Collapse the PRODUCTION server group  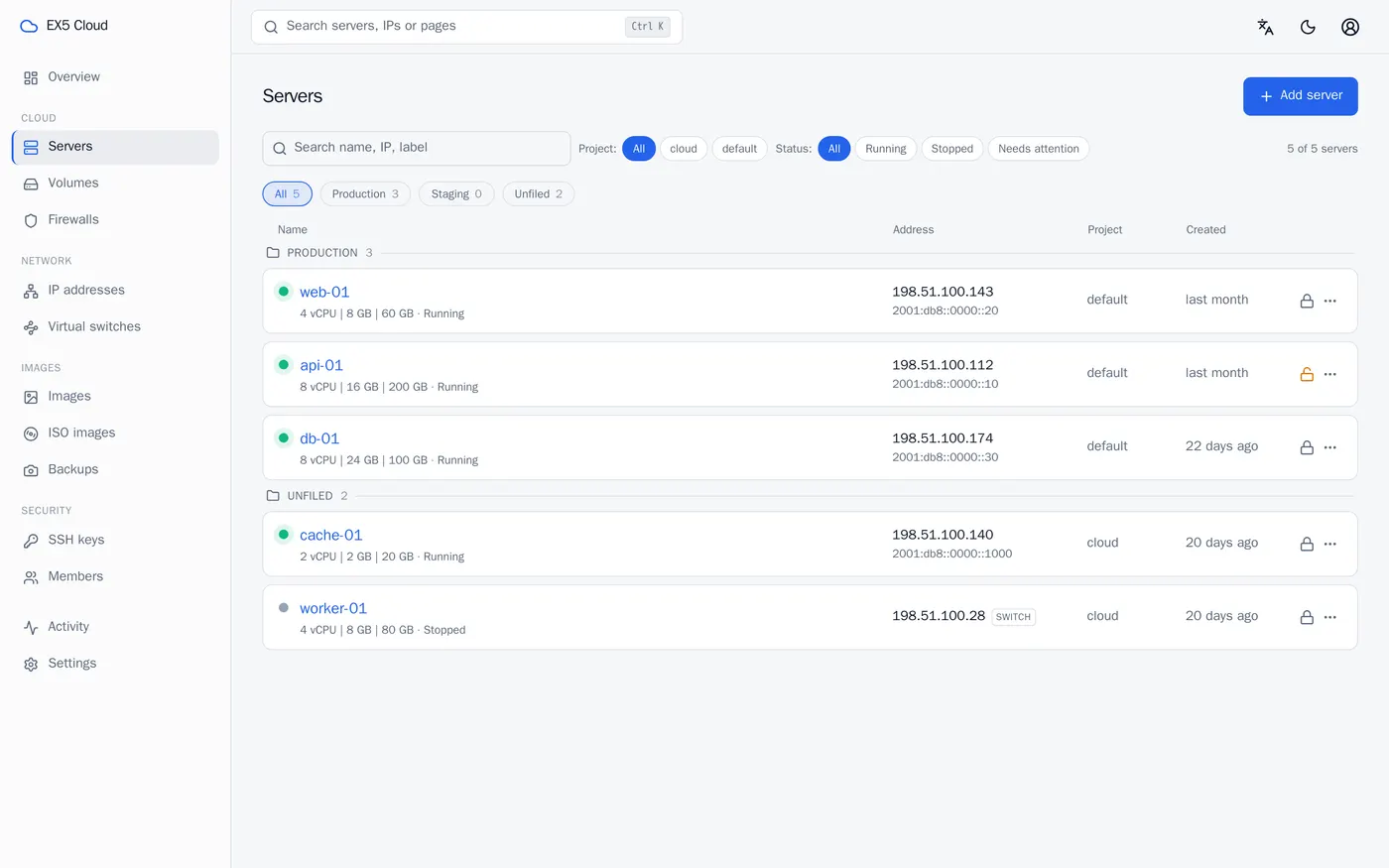[319, 253]
